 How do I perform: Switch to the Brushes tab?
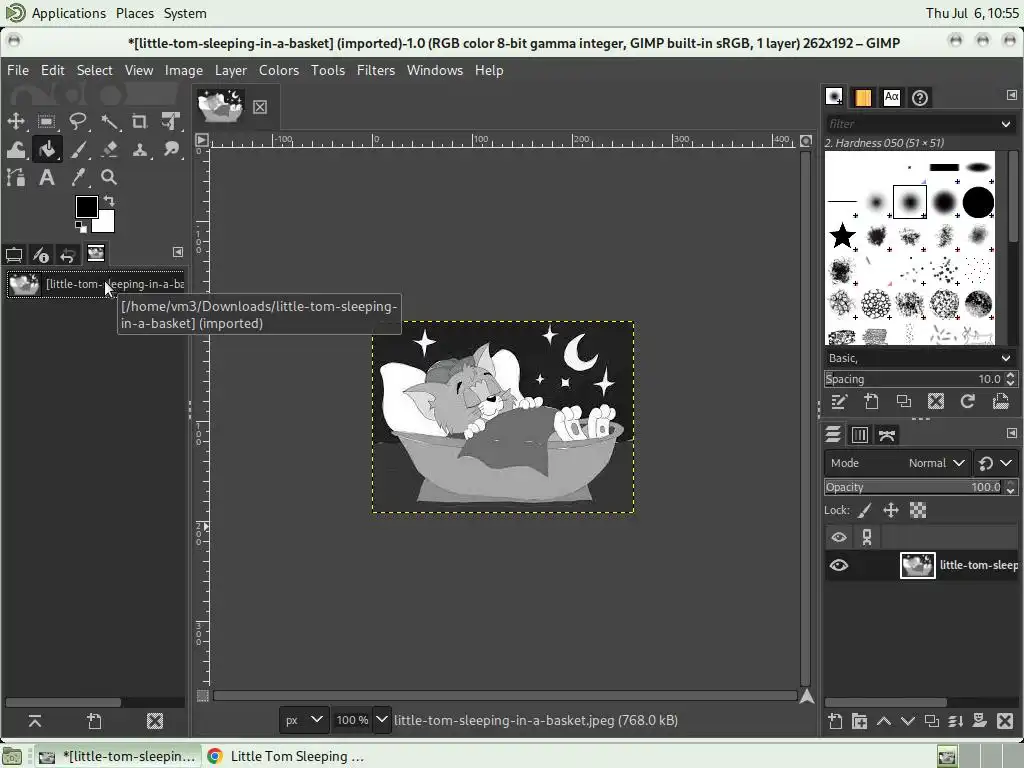pyautogui.click(x=833, y=97)
